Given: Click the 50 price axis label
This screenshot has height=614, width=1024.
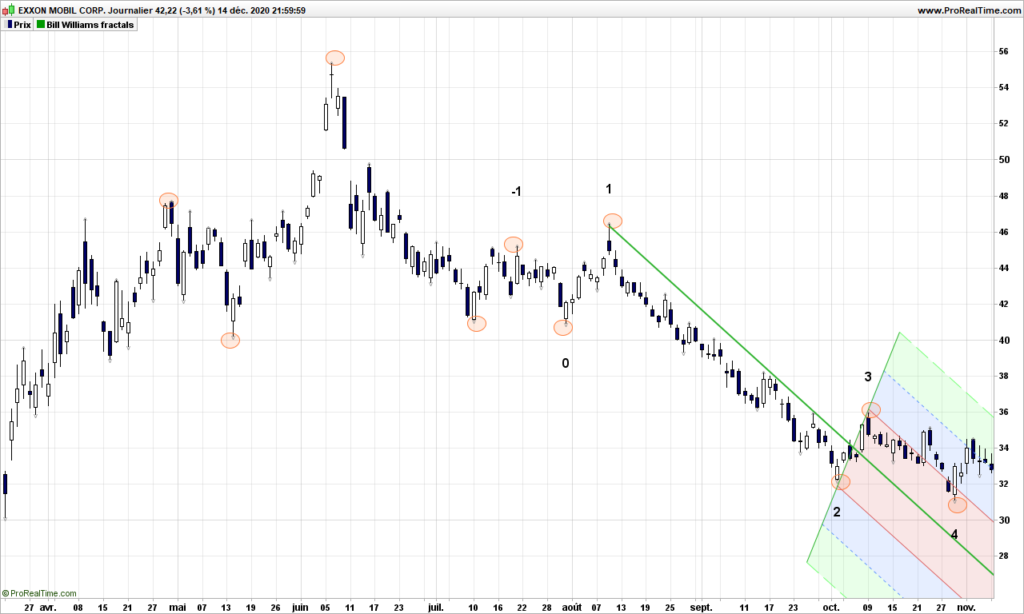Looking at the screenshot, I should coord(1003,159).
